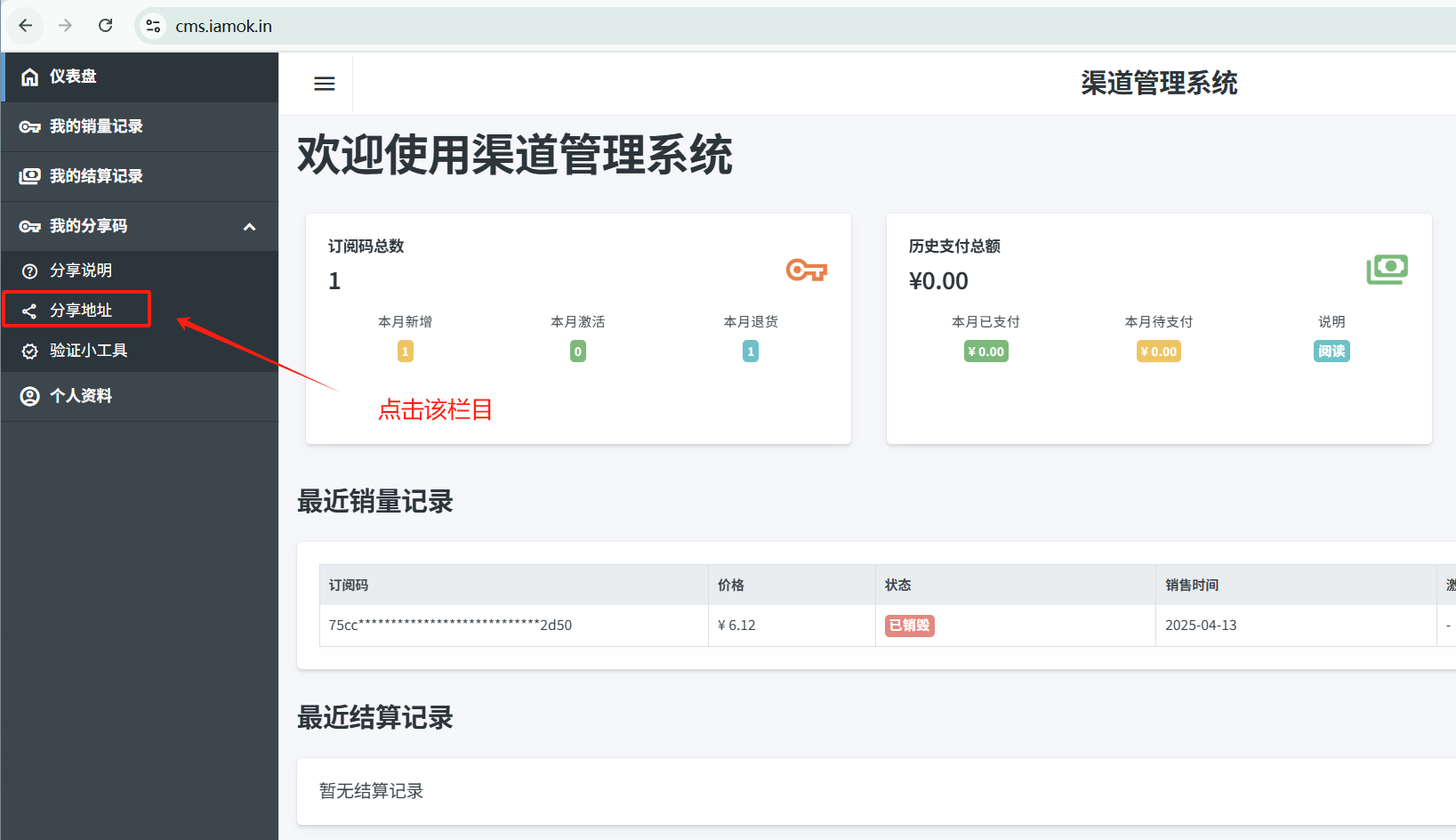Open 验证小工具 submenu item
1456x840 pixels.
pos(88,351)
